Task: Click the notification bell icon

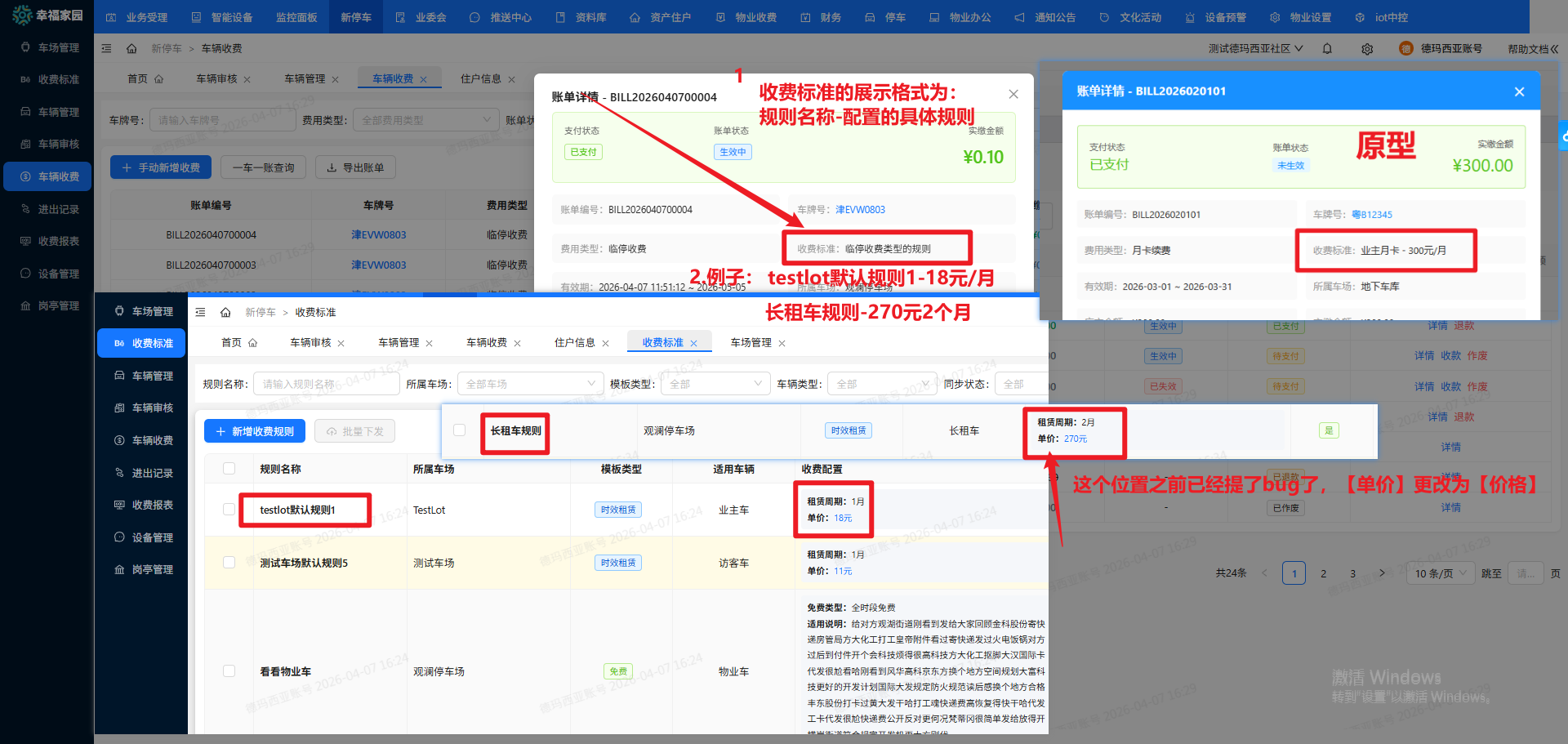Action: coord(1327,49)
